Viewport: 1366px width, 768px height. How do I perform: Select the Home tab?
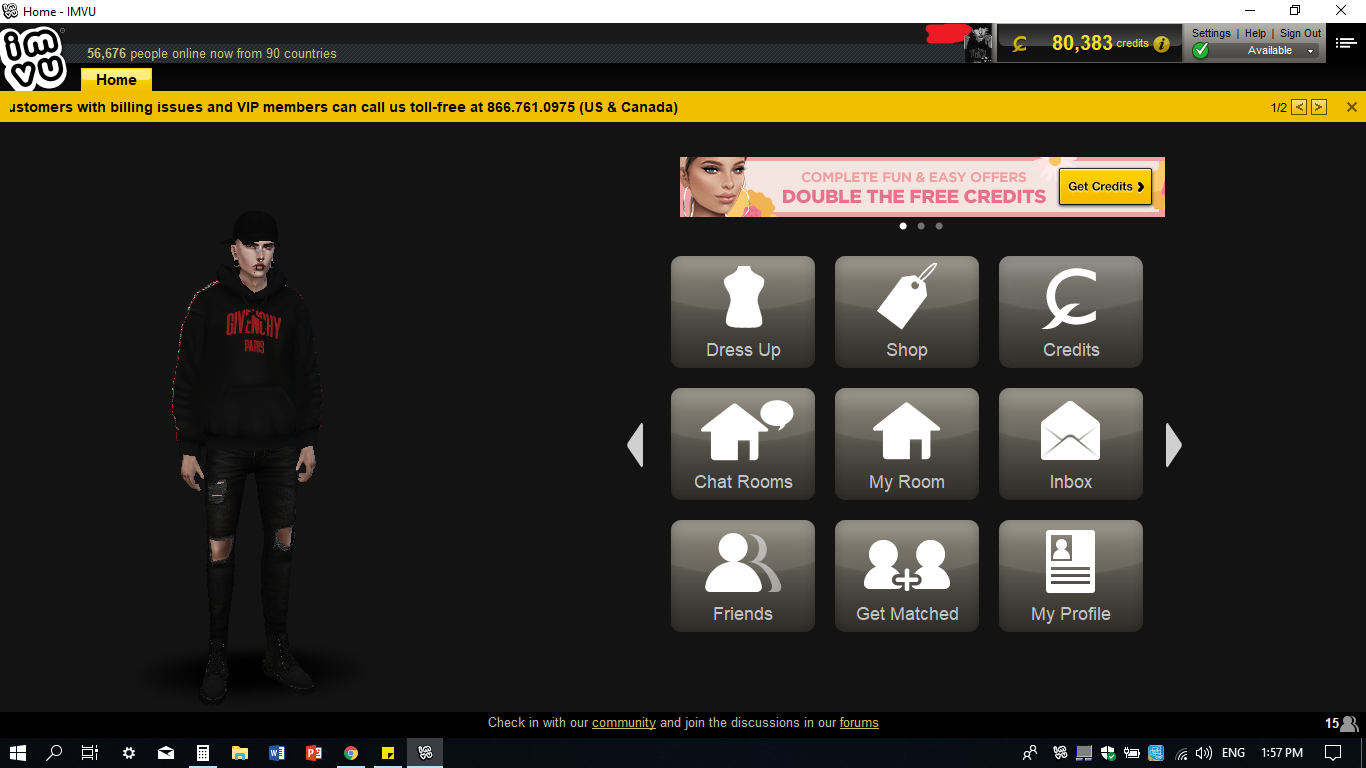click(x=116, y=80)
